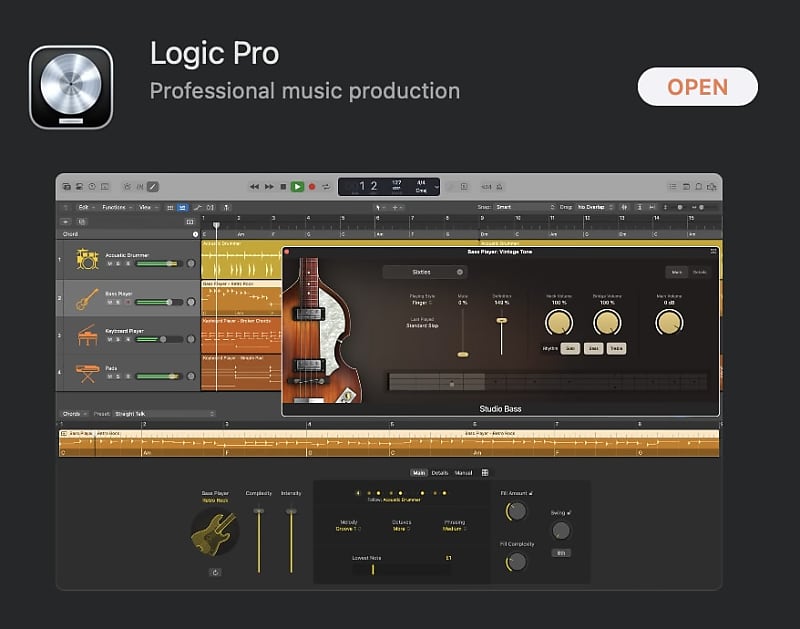Image resolution: width=800 pixels, height=629 pixels.
Task: Mute the Acoustic Drummer track
Action: pos(108,262)
